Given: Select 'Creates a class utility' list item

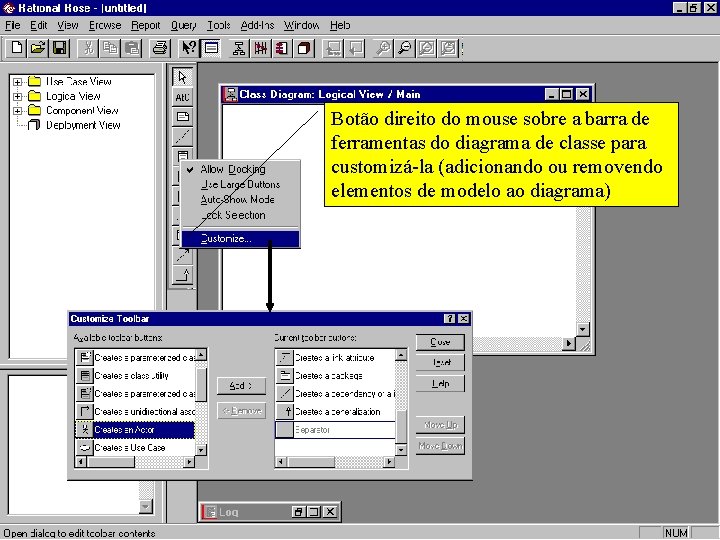Looking at the screenshot, I should click(x=135, y=376).
